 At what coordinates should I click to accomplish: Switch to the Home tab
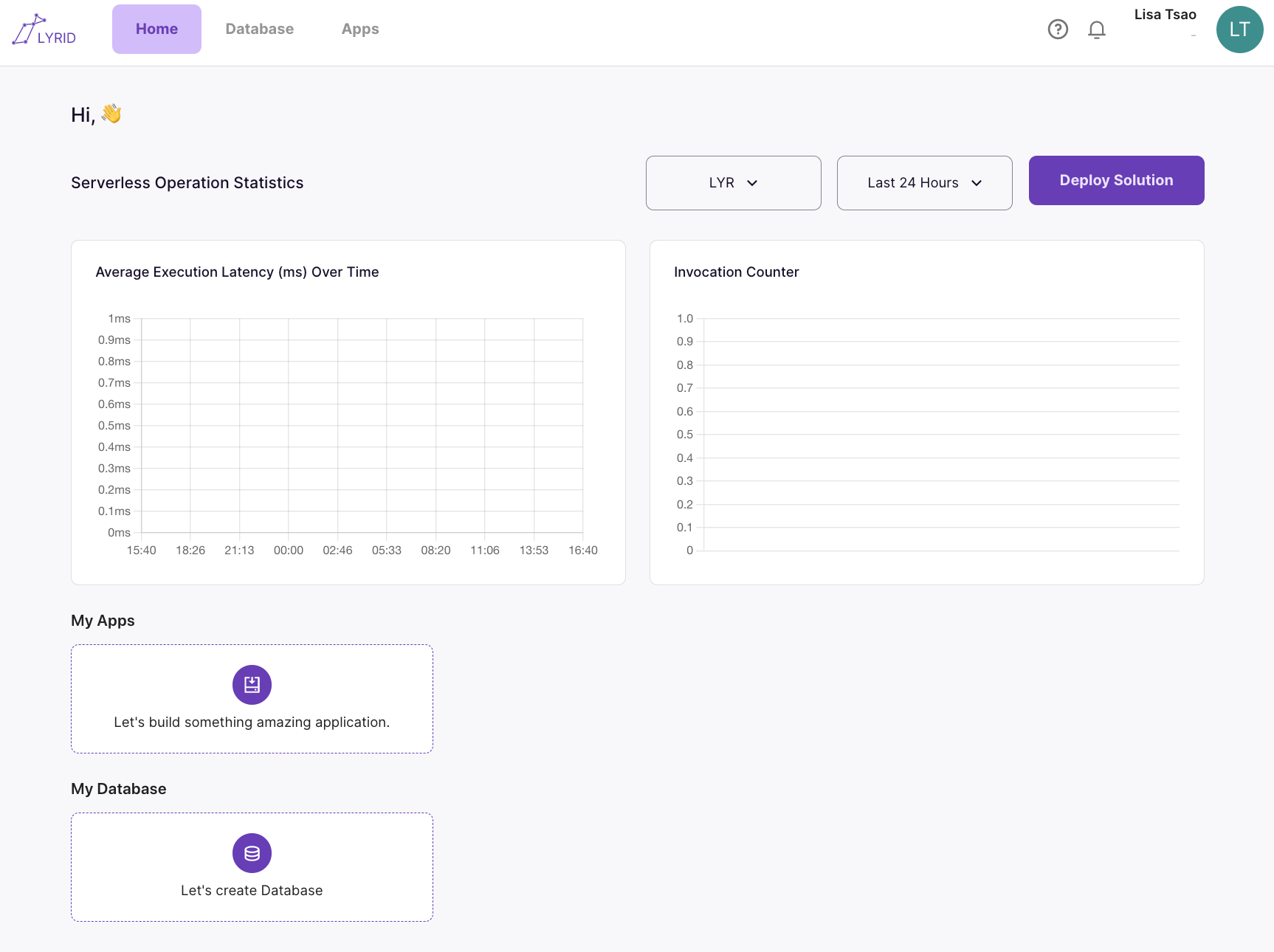[x=156, y=29]
